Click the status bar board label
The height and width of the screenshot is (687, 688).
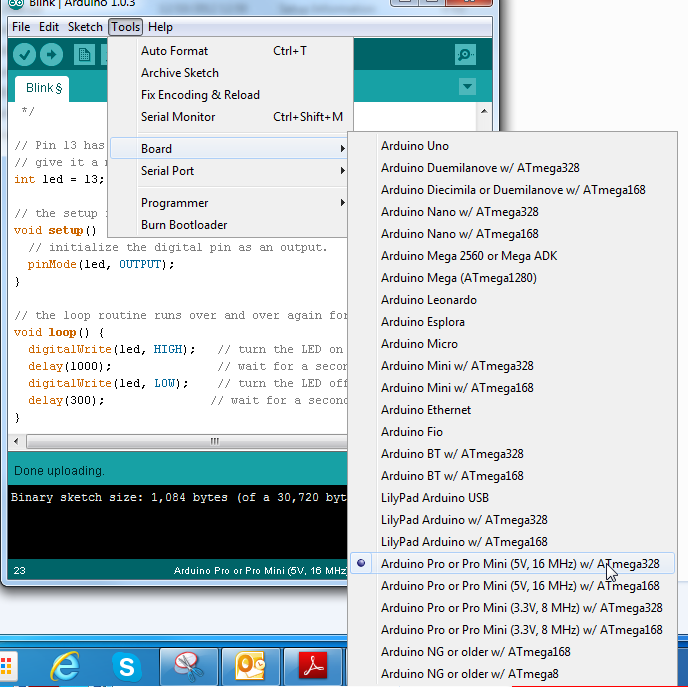[260, 571]
